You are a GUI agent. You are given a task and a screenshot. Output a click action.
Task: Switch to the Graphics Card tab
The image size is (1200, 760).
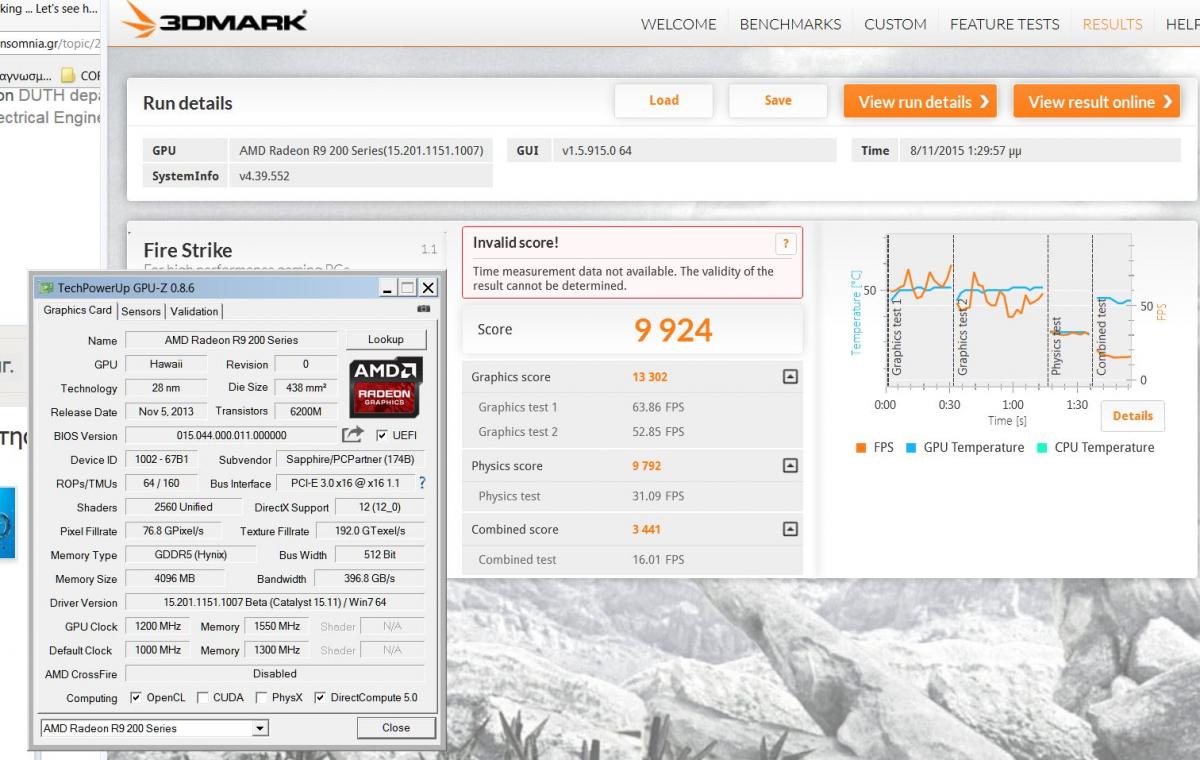78,310
